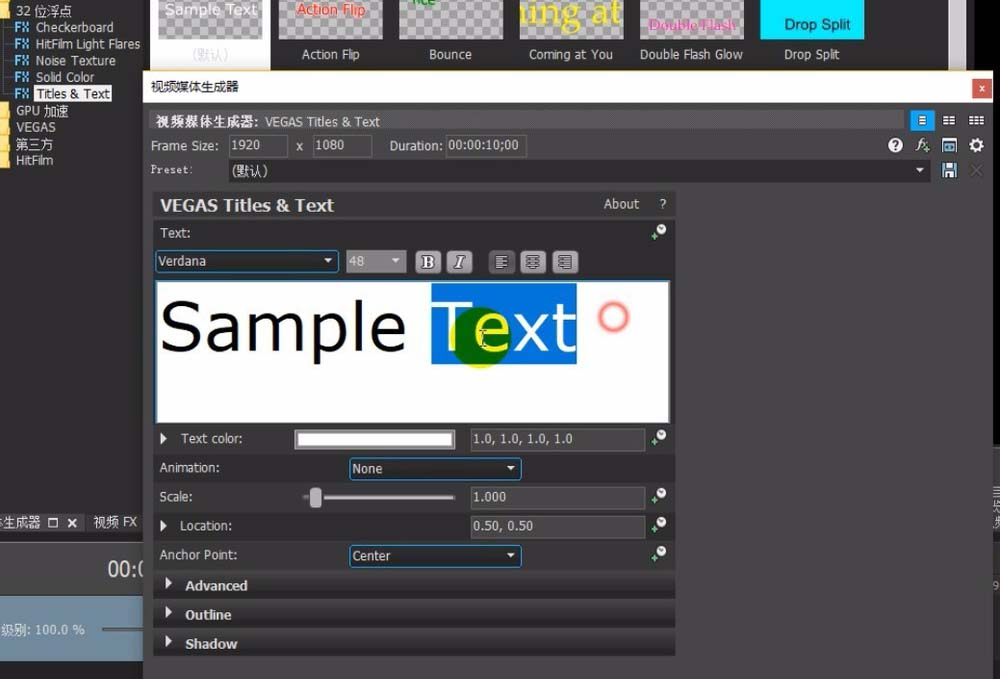
Task: Click the plugin help question mark
Action: tap(663, 204)
